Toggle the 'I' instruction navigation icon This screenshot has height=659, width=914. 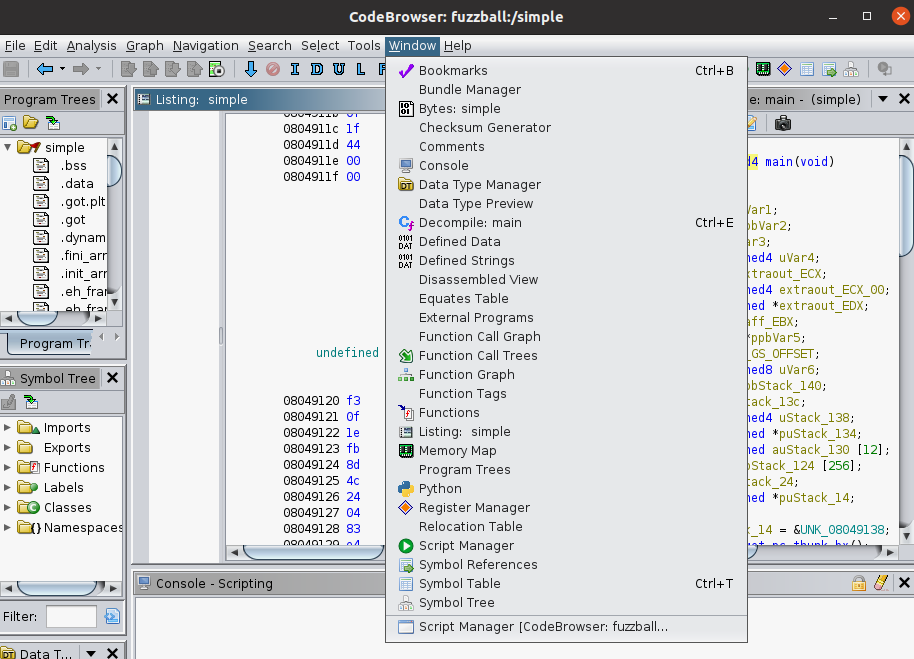(x=295, y=69)
